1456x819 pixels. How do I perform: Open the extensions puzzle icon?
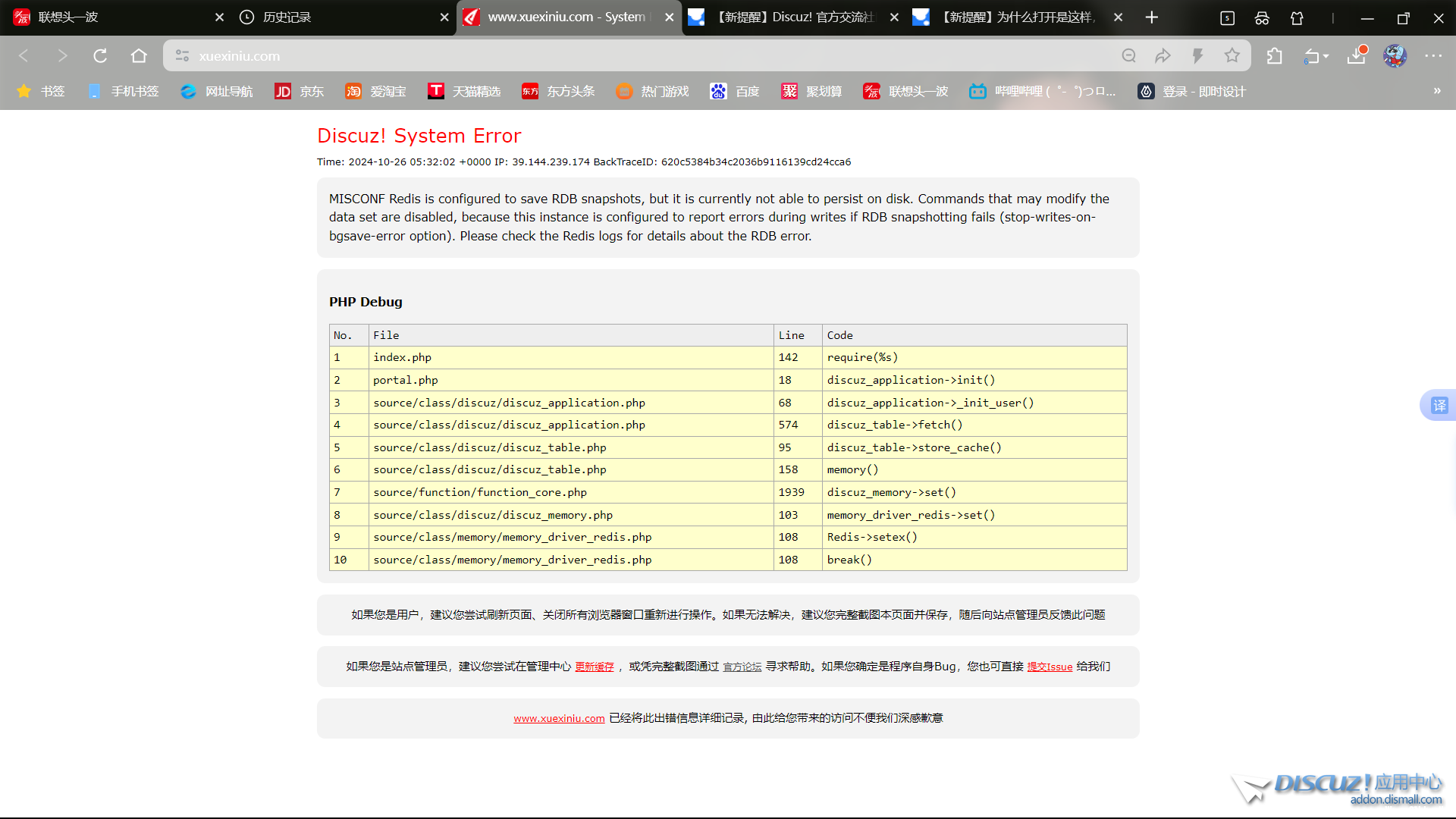(1275, 56)
